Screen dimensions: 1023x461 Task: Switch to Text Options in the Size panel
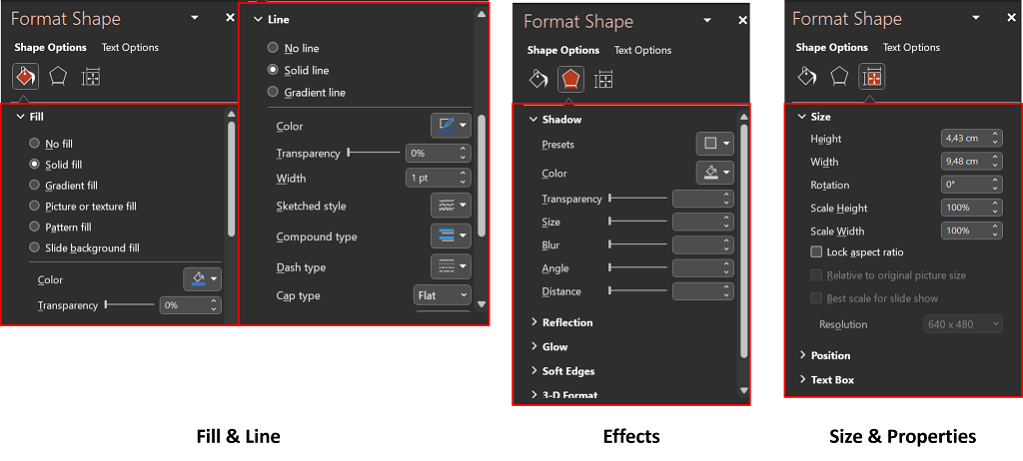[911, 48]
